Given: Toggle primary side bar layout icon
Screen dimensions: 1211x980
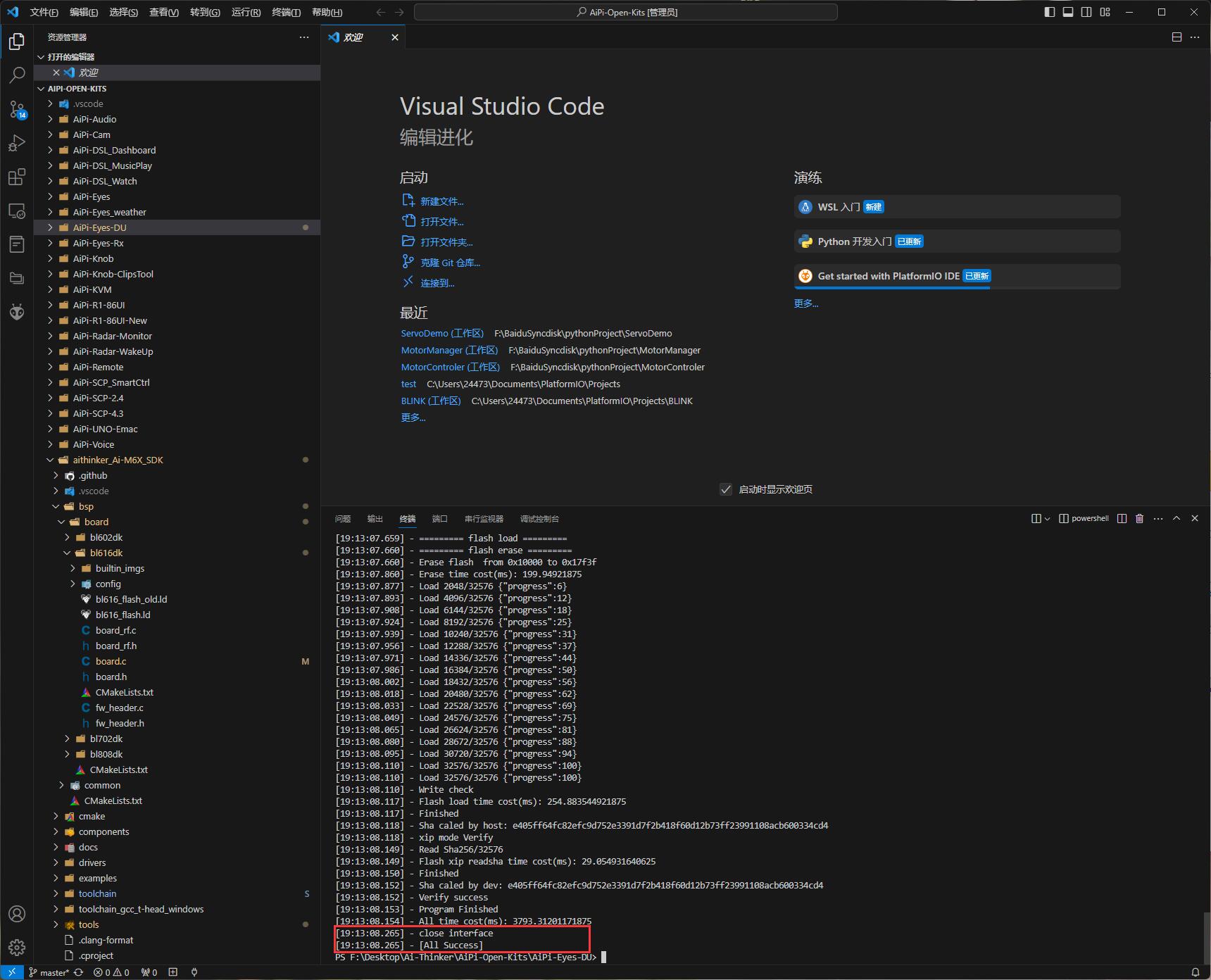Looking at the screenshot, I should coord(1050,12).
